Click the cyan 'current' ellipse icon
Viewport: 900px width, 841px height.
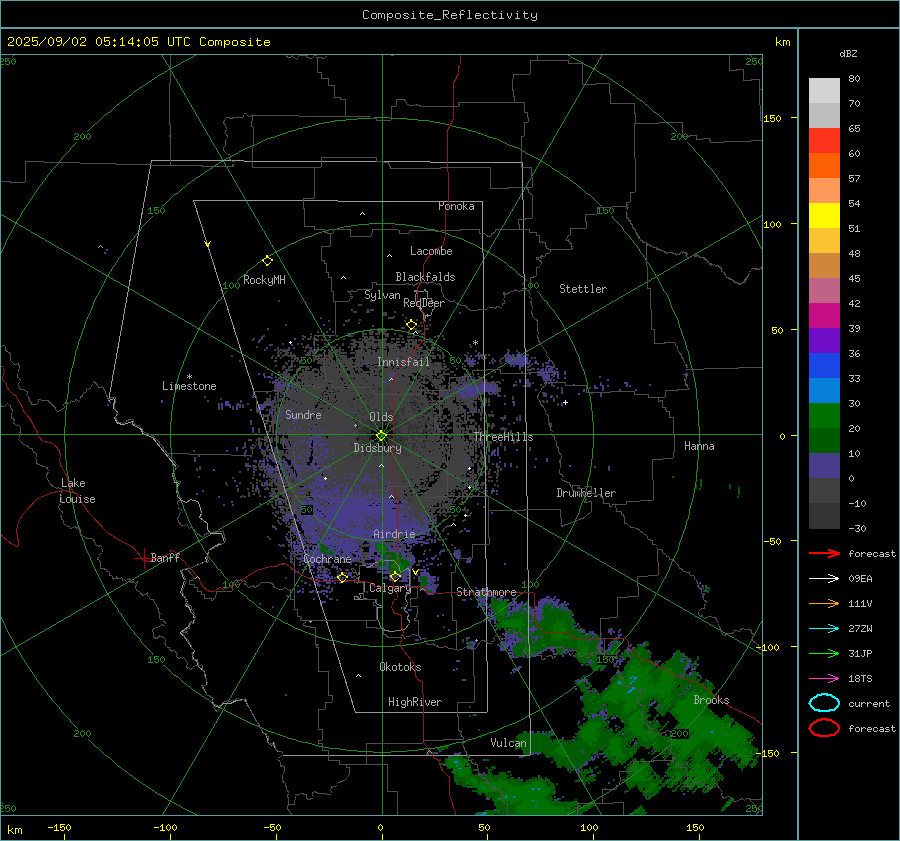(x=824, y=703)
